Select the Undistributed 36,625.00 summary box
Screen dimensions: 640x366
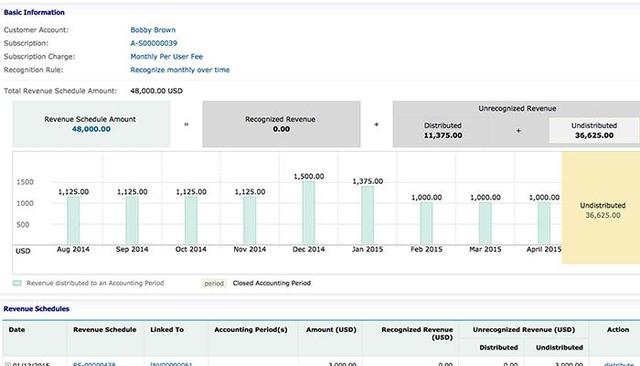(x=594, y=131)
